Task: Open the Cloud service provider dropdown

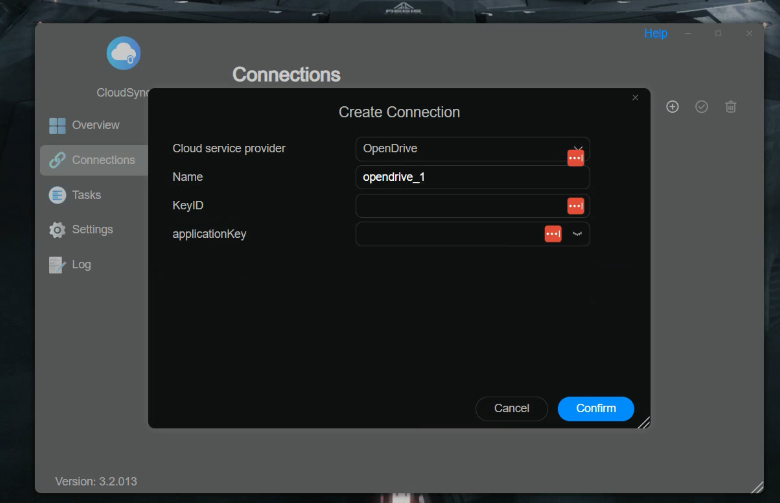Action: click(473, 149)
